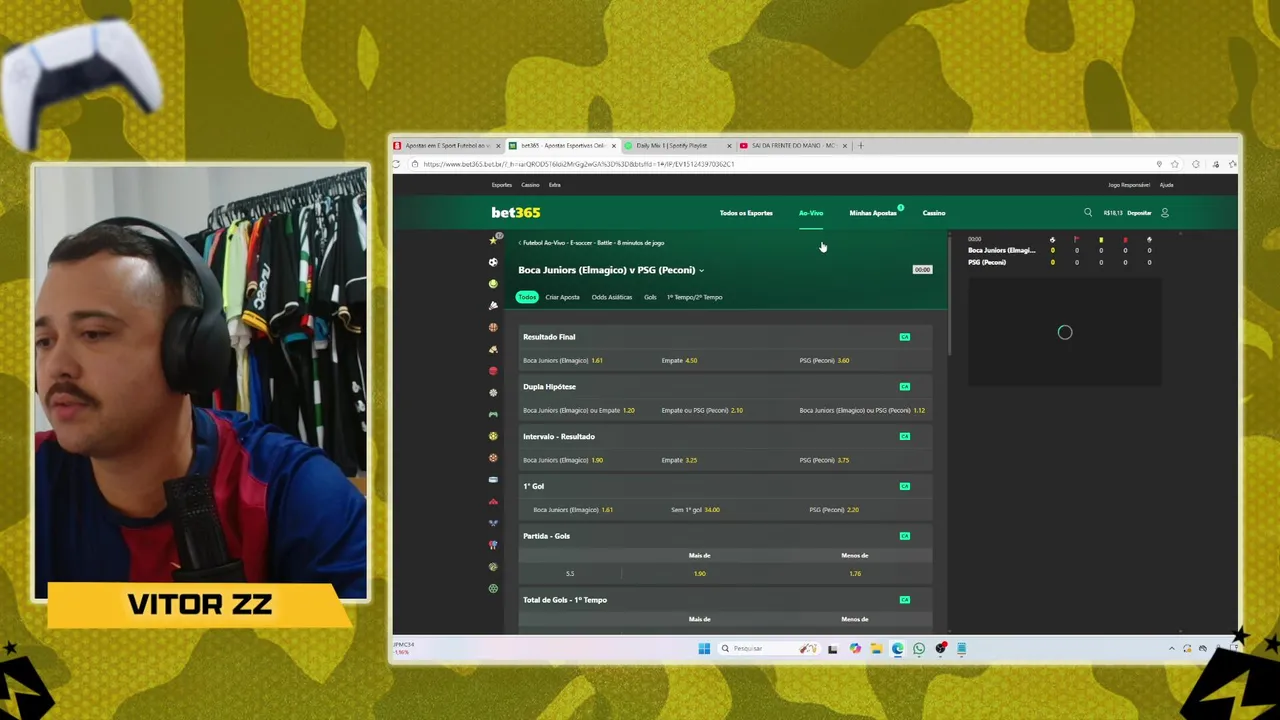Viewport: 1280px width, 720px height.
Task: Open the Ajuda link
Action: tap(1166, 185)
